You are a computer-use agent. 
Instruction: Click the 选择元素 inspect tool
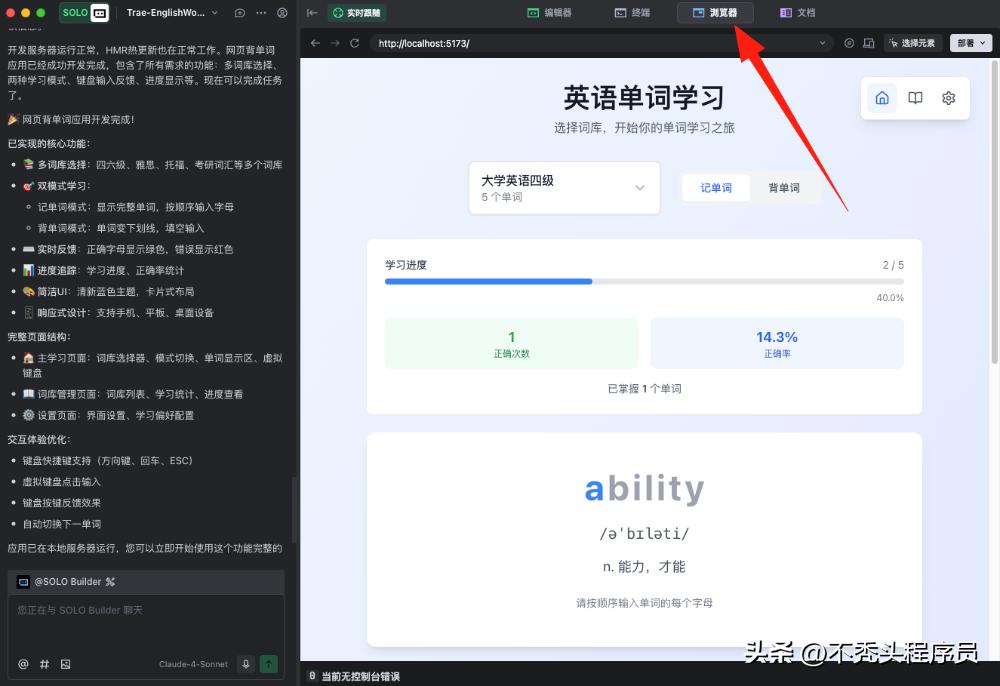point(912,43)
